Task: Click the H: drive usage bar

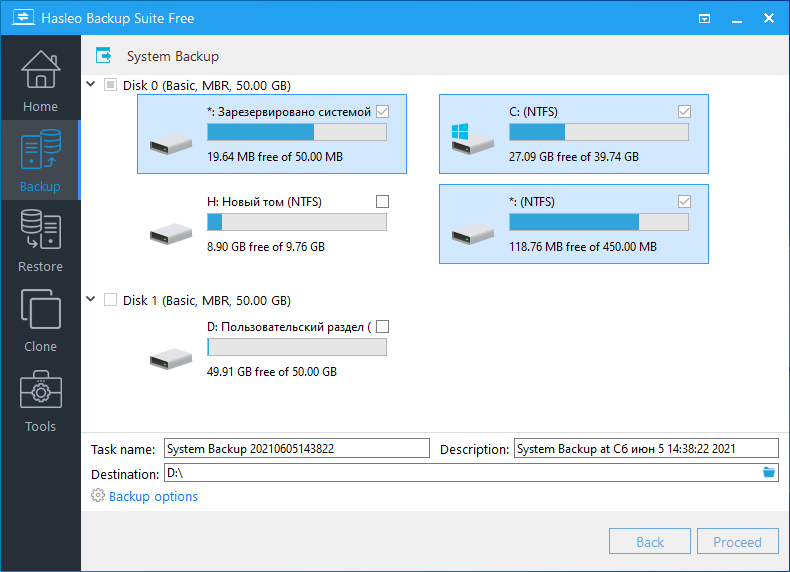Action: click(x=297, y=222)
